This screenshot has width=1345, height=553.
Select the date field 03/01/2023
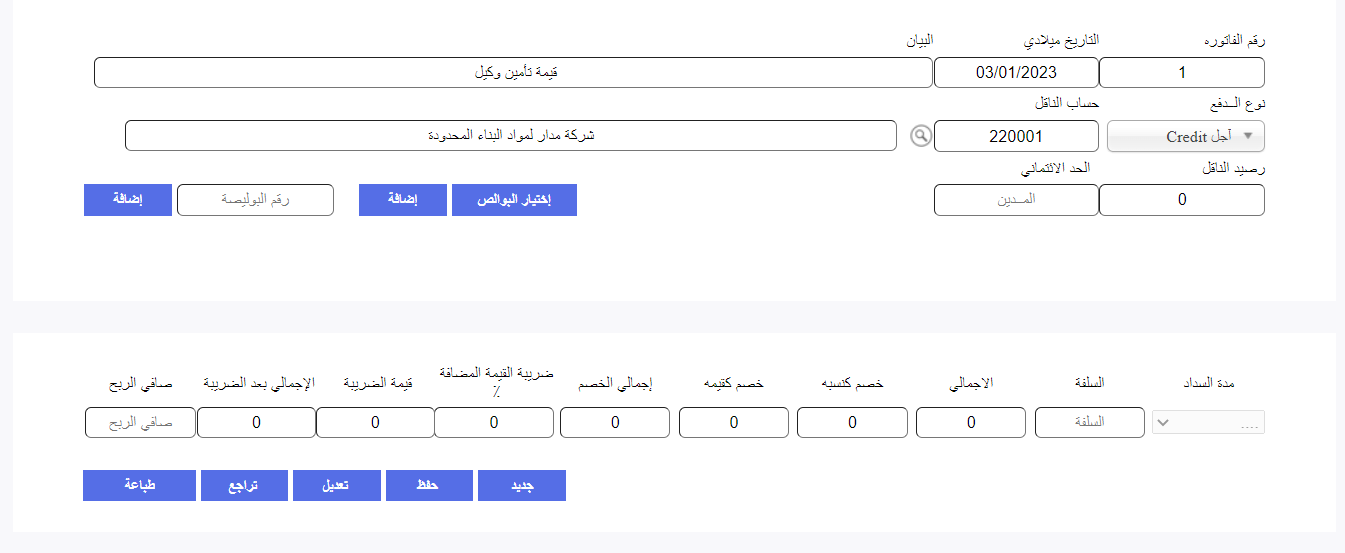tap(1016, 73)
